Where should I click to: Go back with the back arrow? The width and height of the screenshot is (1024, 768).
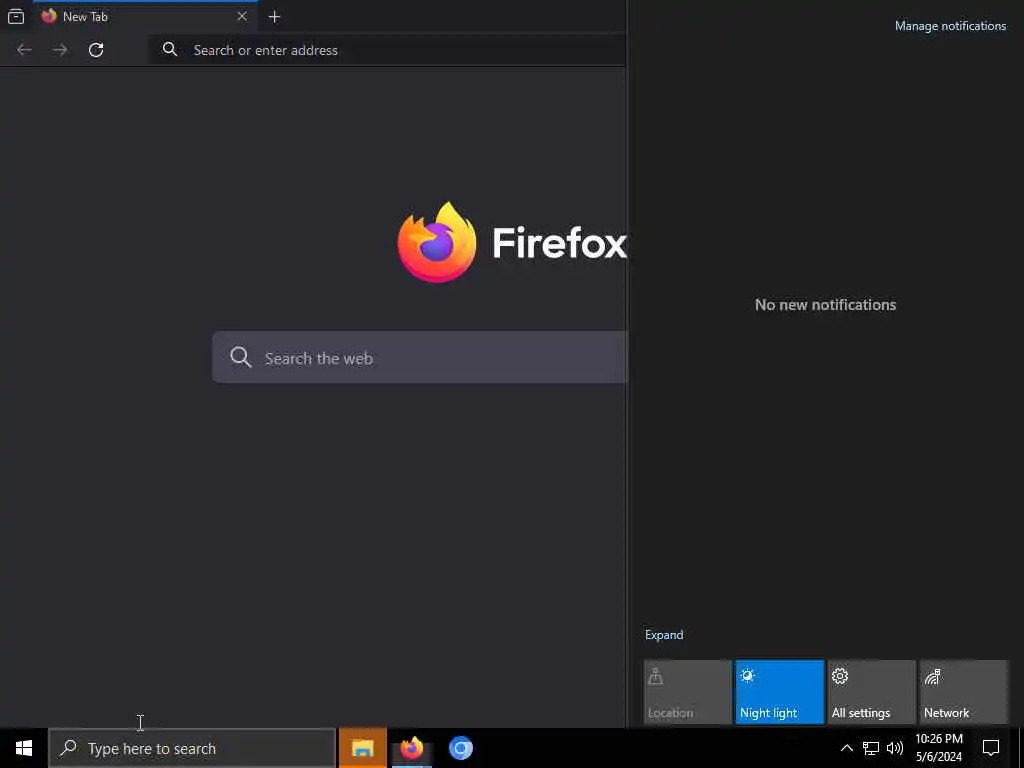[x=24, y=50]
